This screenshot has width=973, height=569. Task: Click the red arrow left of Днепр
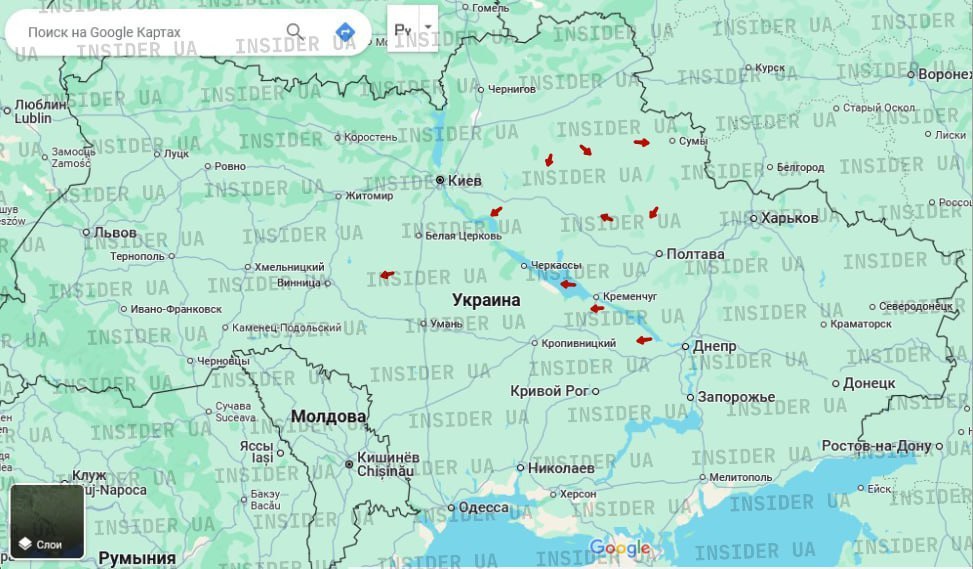coord(644,341)
